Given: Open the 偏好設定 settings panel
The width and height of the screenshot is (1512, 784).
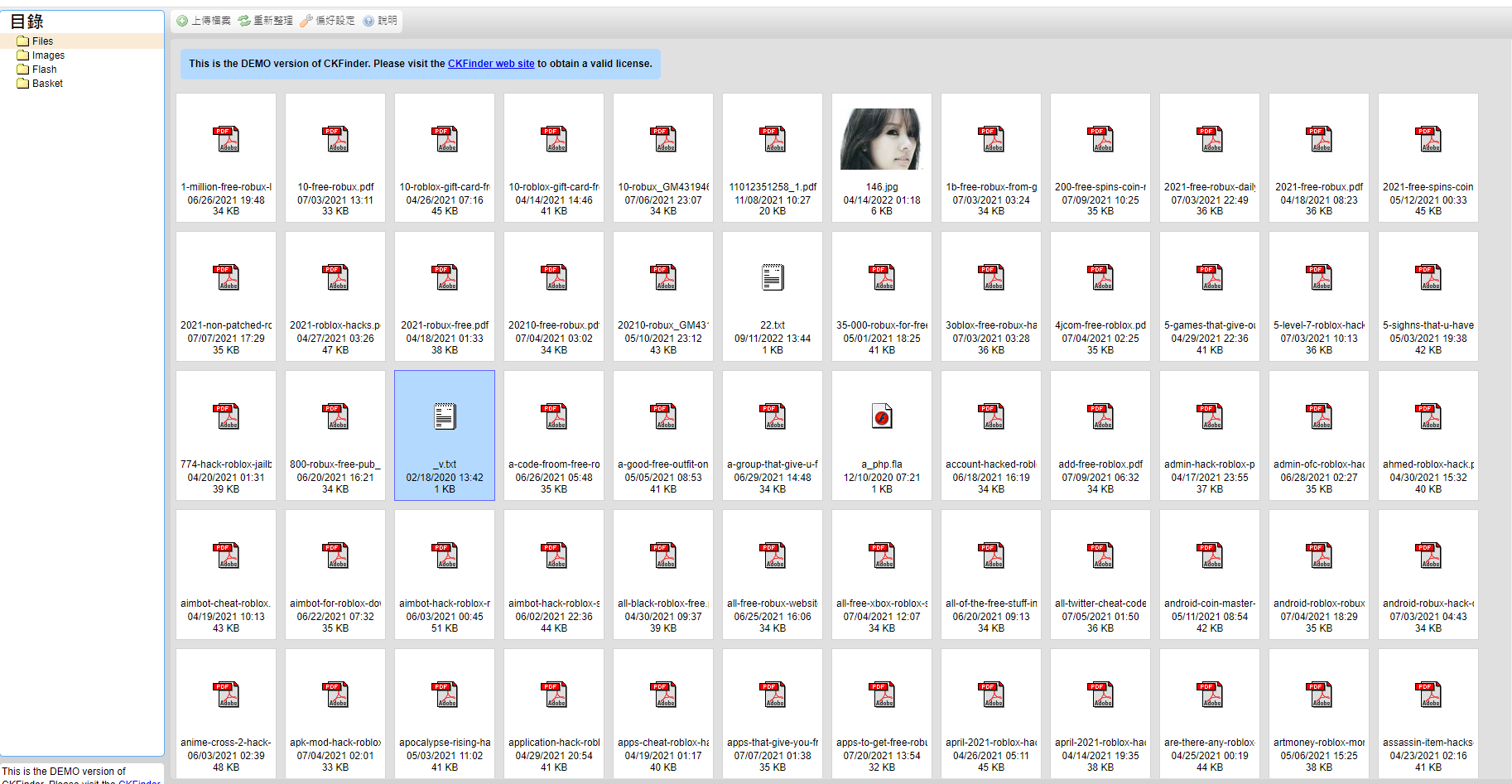Looking at the screenshot, I should click(x=328, y=21).
